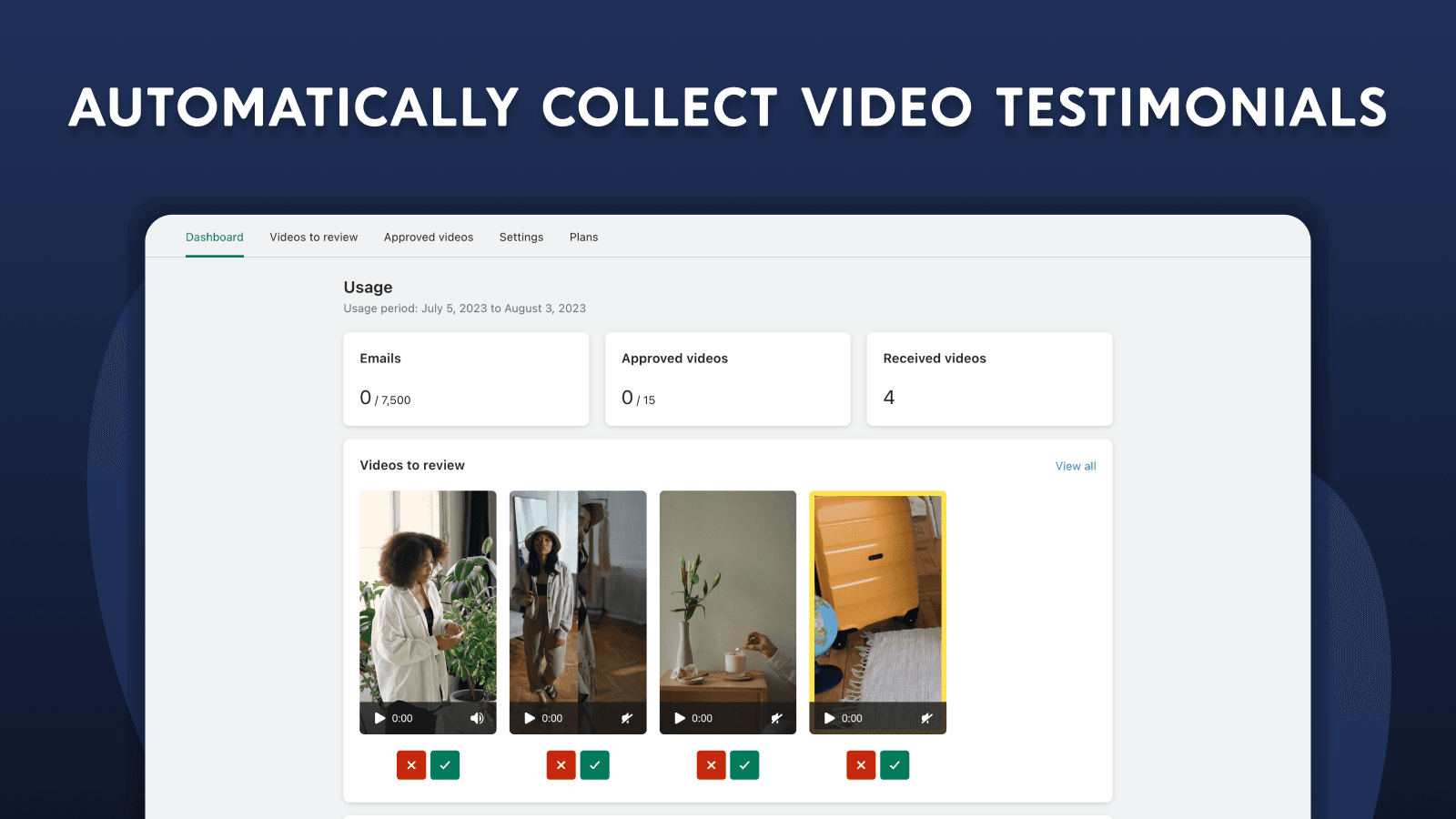
Task: Click the Received videos usage card
Action: tap(989, 379)
